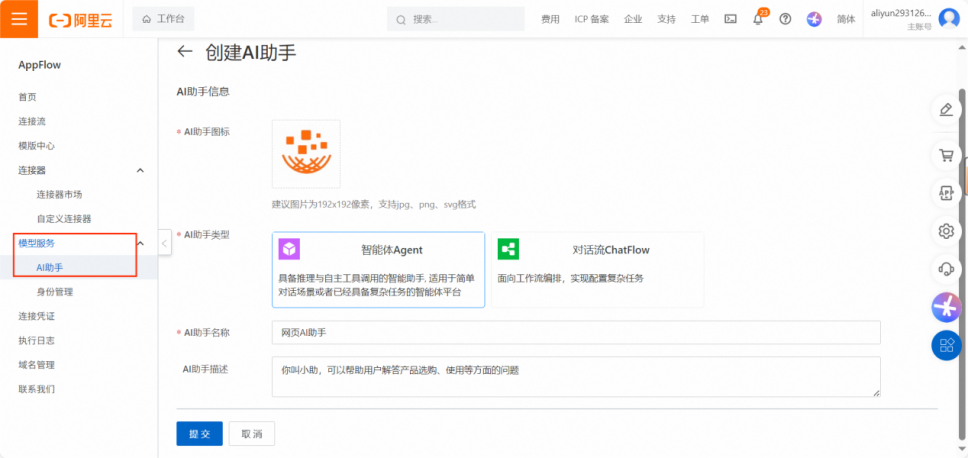968x458 pixels.
Task: Open the 费用 menu
Action: (x=550, y=19)
